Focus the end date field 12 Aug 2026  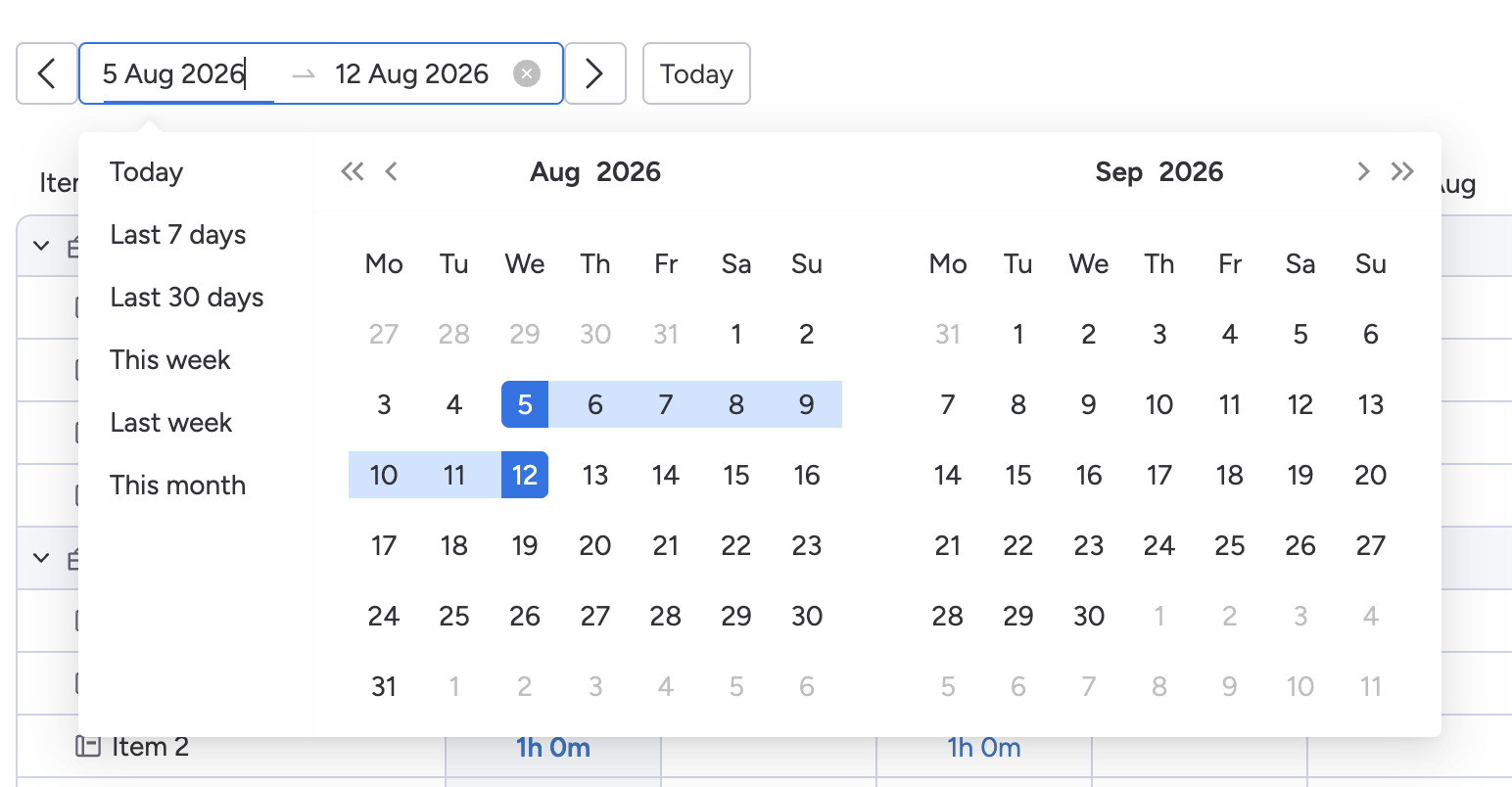point(411,73)
